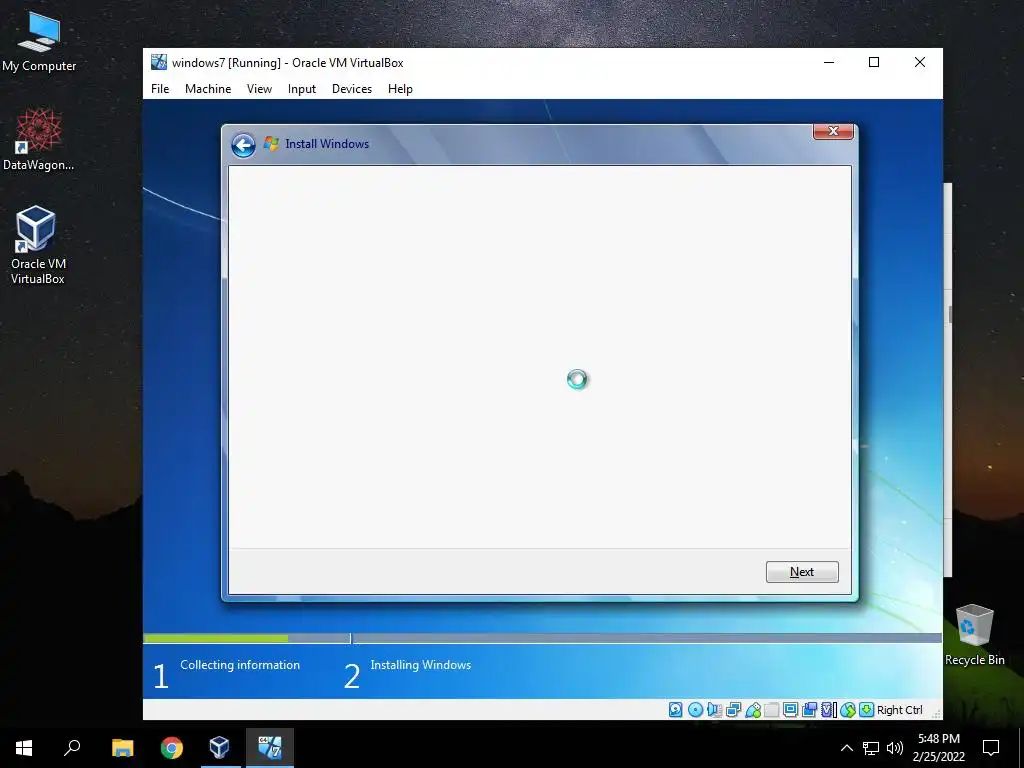Image resolution: width=1024 pixels, height=768 pixels.
Task: Close the Install Windows dialog with red X
Action: point(833,131)
